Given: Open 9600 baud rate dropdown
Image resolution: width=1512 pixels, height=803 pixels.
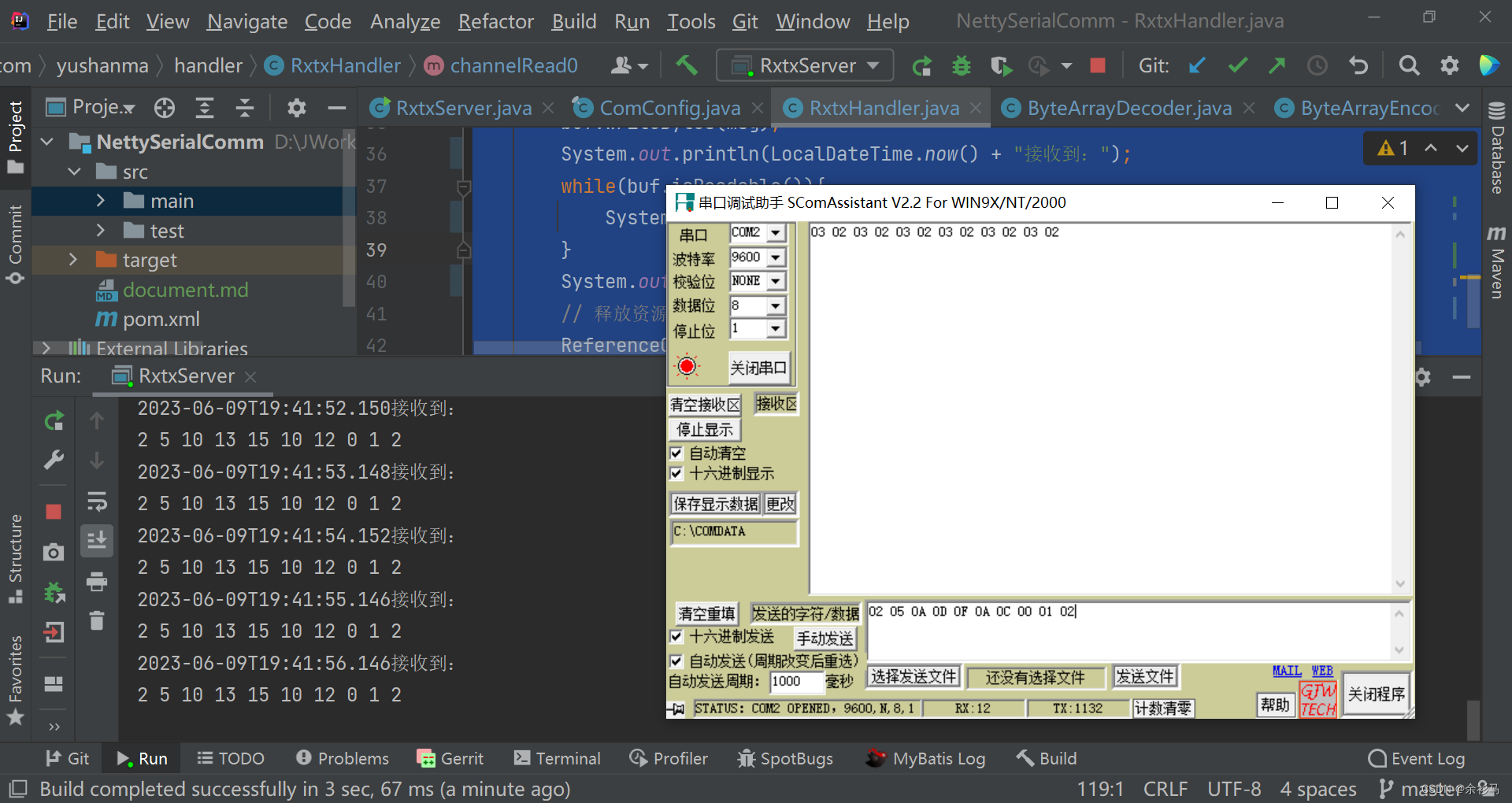Looking at the screenshot, I should pos(776,257).
